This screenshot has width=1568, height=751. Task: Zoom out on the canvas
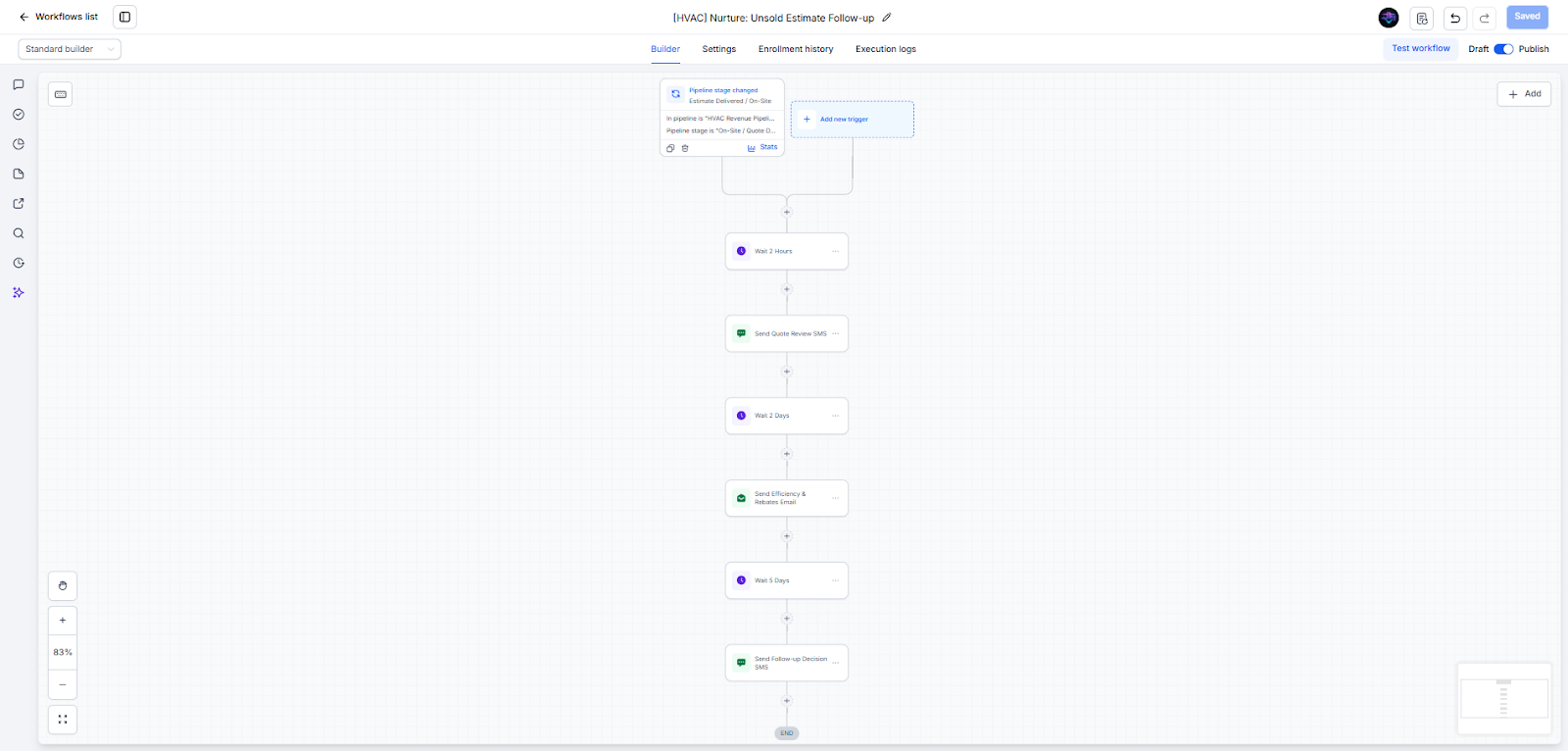63,684
